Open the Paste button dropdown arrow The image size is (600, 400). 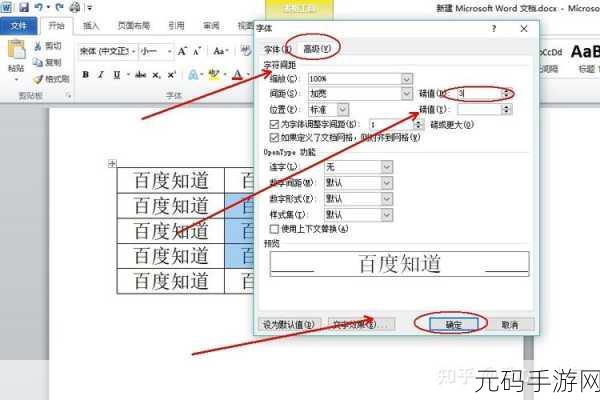click(x=16, y=80)
